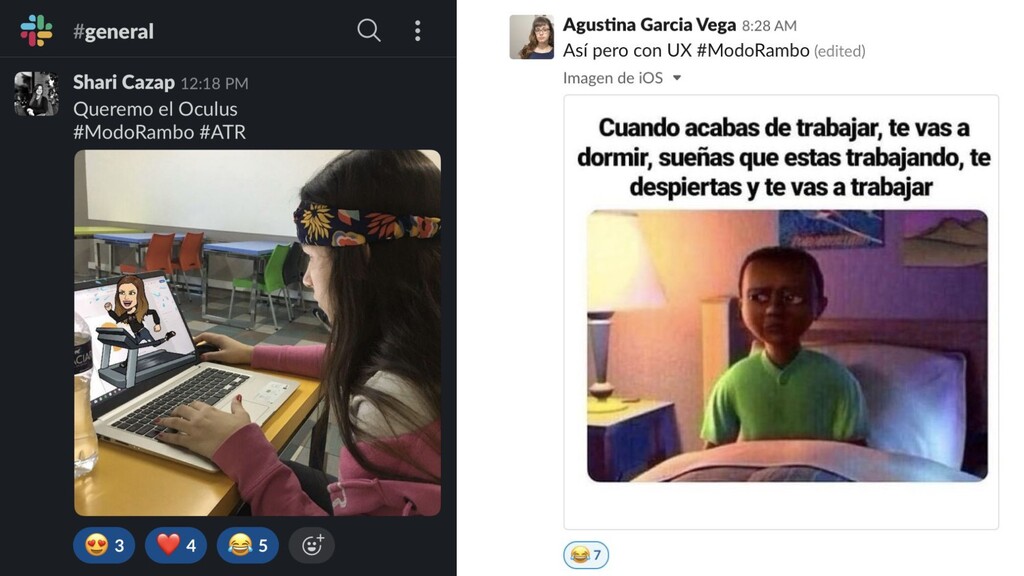Open the three-dot more options menu
This screenshot has width=1024, height=576.
point(417,30)
